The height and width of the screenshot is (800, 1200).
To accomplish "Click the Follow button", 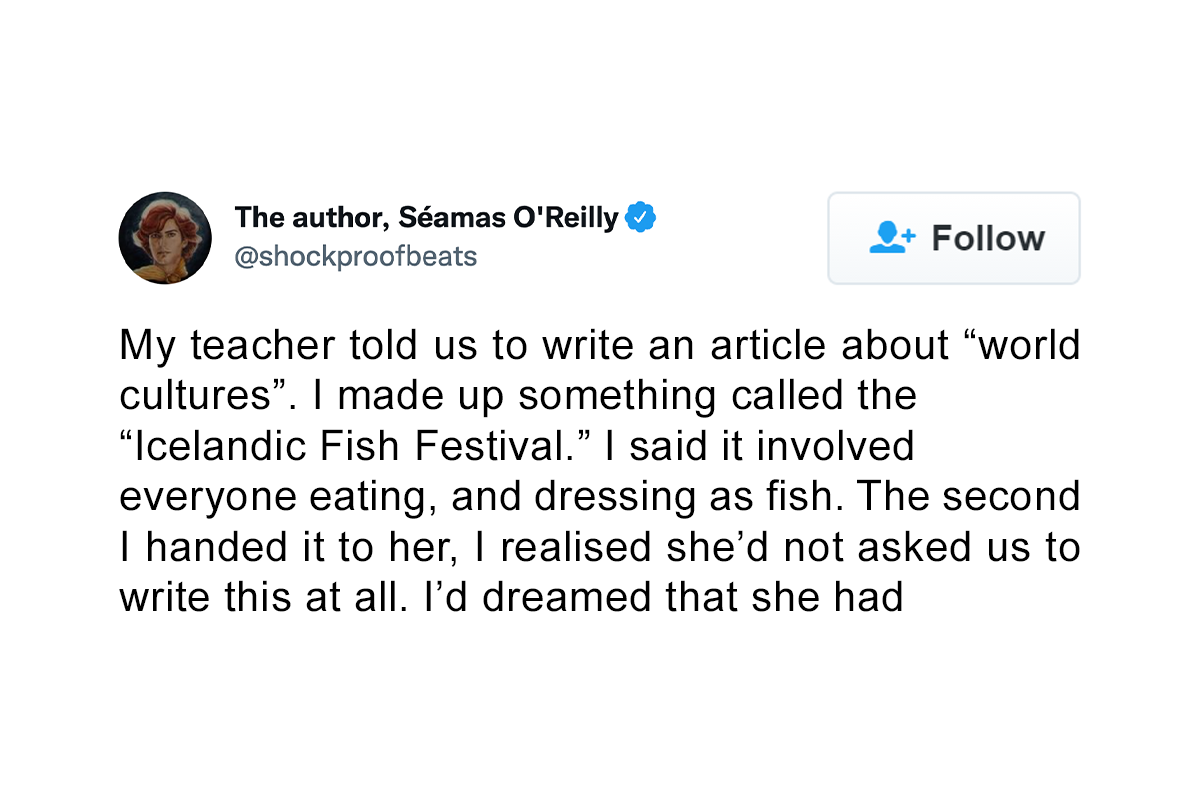I will [x=953, y=238].
